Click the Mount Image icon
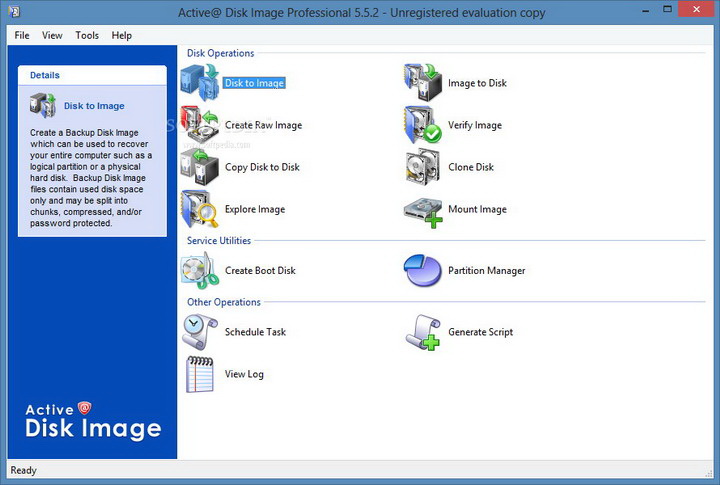This screenshot has width=720, height=485. 423,212
